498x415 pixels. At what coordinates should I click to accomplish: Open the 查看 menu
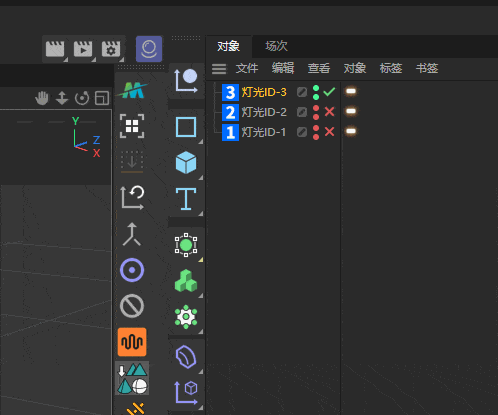click(319, 68)
